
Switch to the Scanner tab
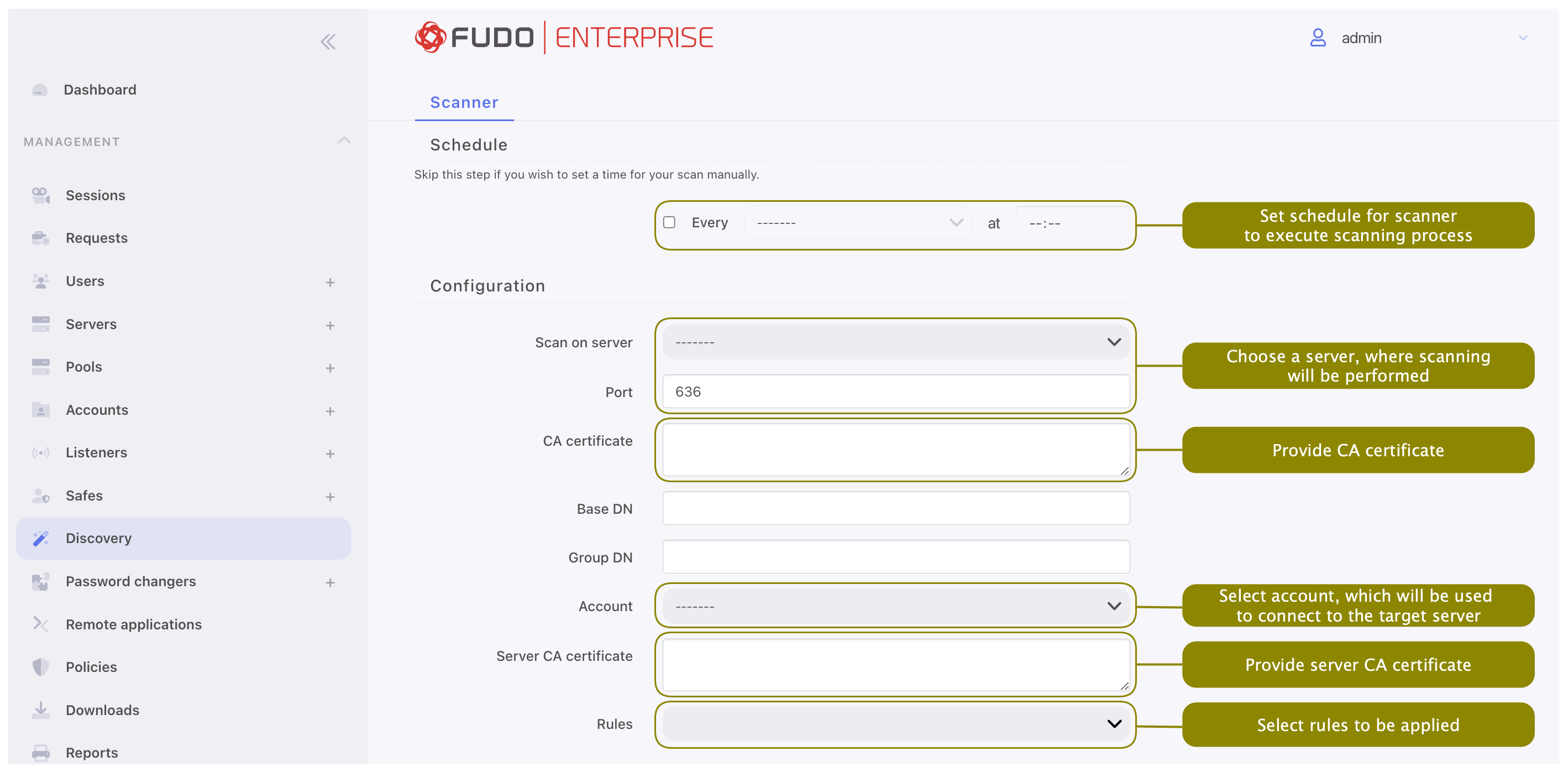[x=464, y=102]
